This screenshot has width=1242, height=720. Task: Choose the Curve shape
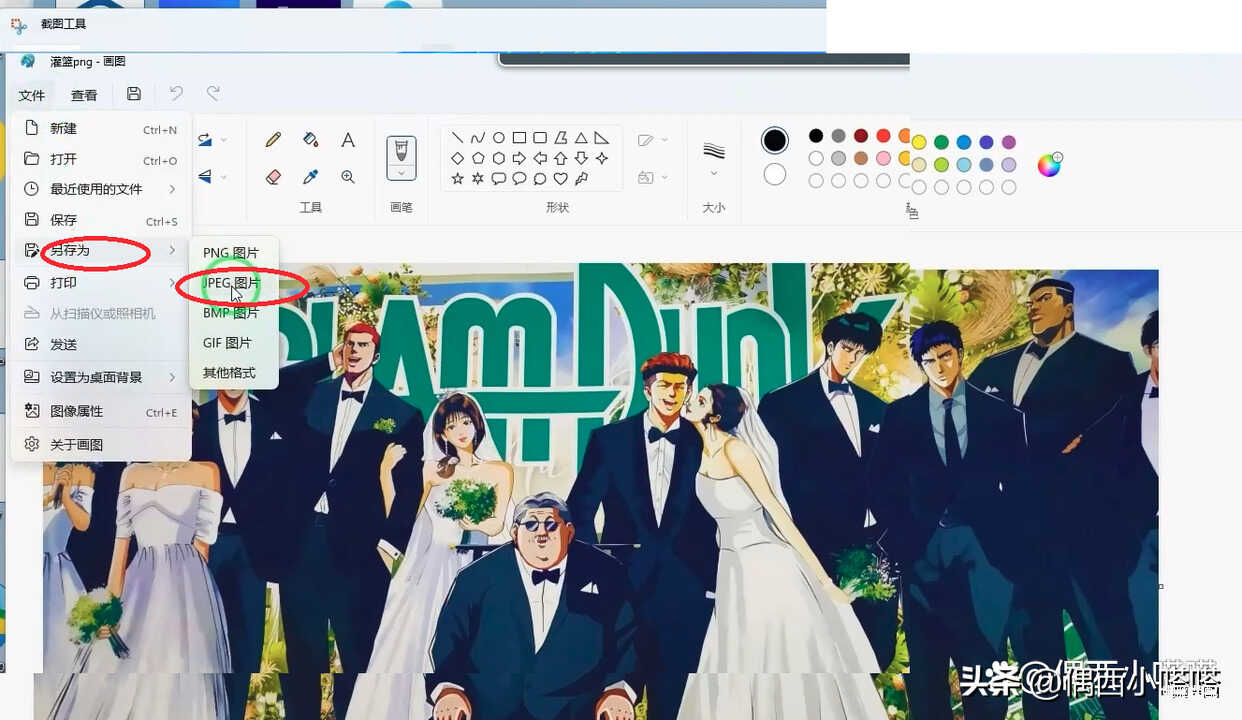(478, 138)
